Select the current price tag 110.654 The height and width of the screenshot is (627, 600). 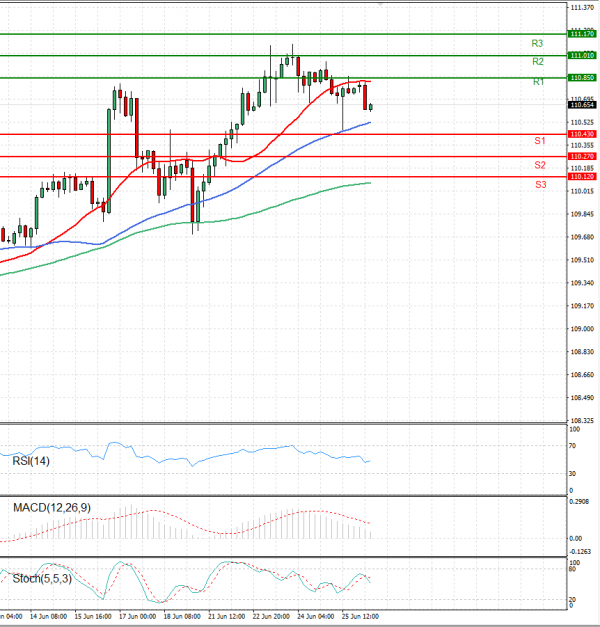(x=581, y=104)
